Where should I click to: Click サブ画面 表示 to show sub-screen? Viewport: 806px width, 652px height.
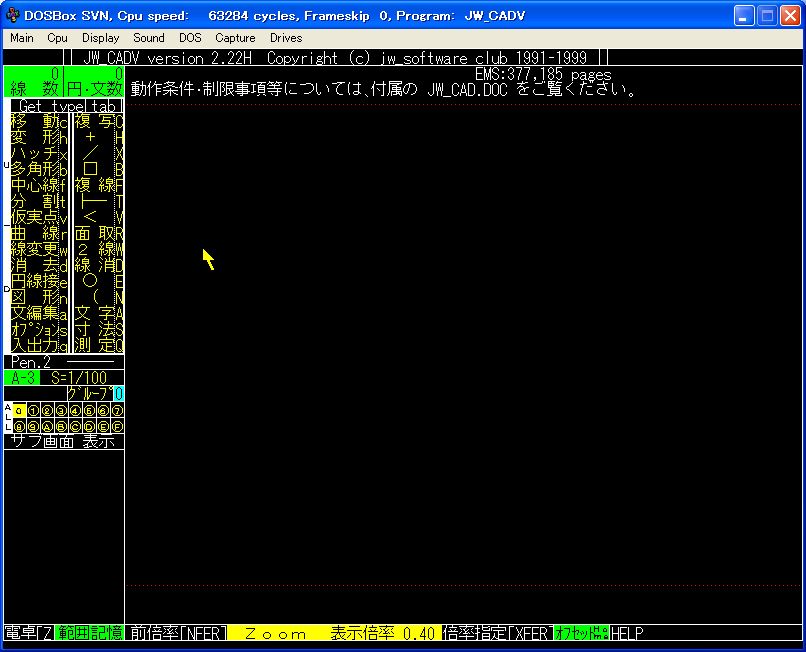(63, 441)
